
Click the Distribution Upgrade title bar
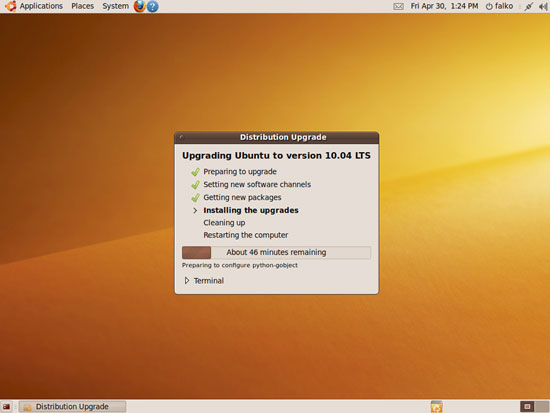pyautogui.click(x=276, y=137)
